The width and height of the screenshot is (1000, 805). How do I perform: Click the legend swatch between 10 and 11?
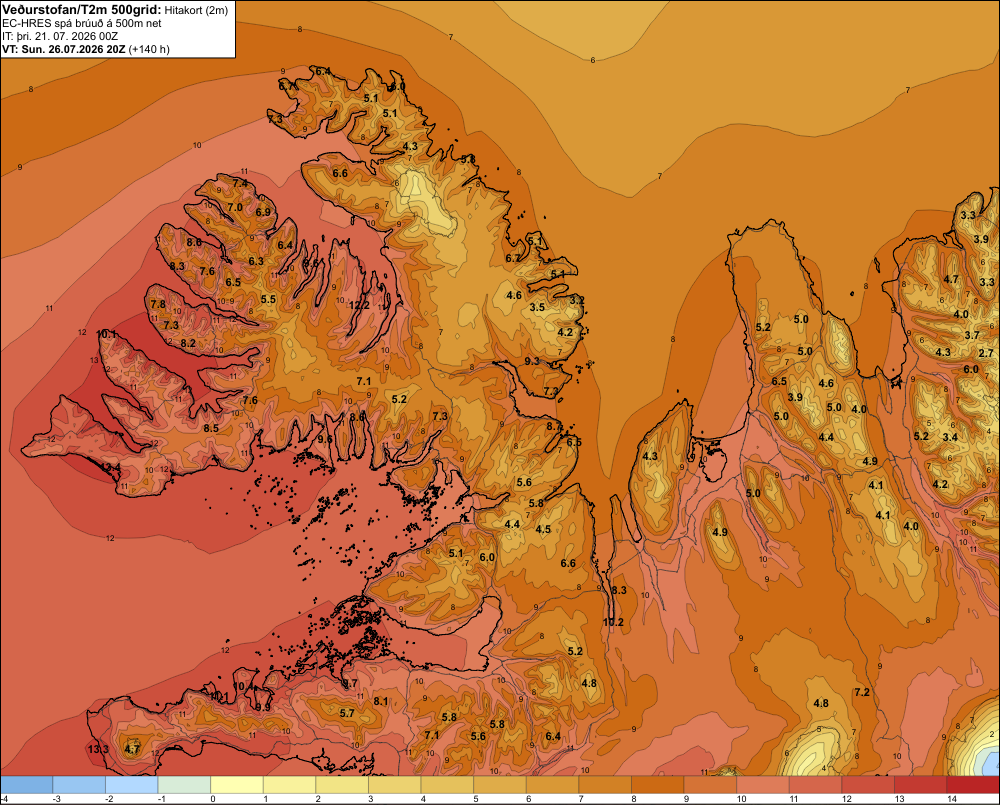pyautogui.click(x=763, y=784)
